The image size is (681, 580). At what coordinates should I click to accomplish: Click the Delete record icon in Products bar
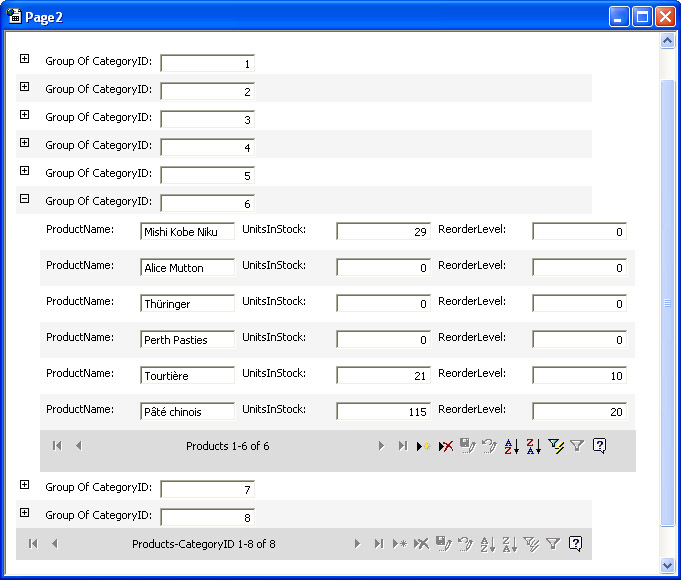446,446
